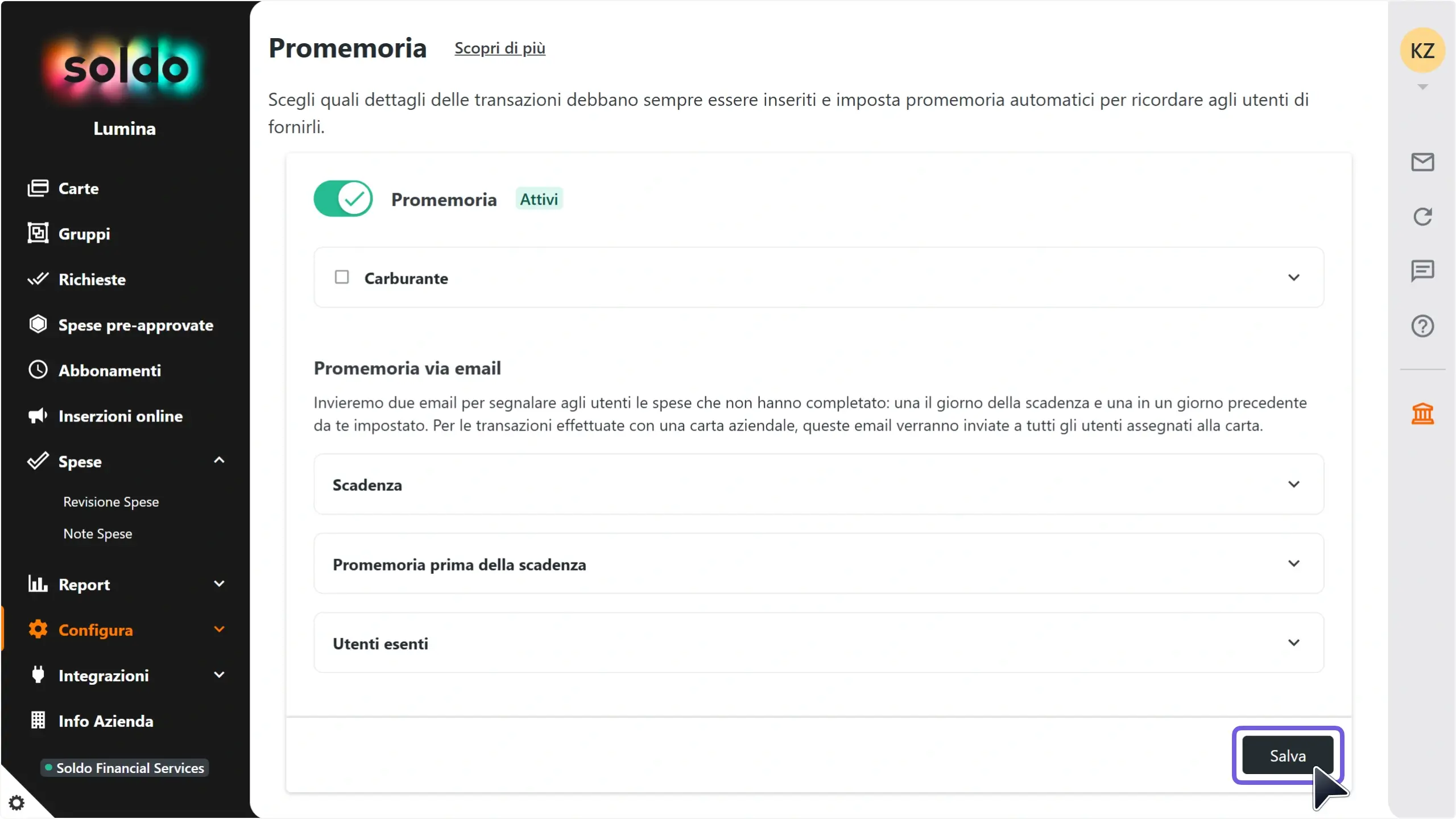Expand the Utenti esenti section
The image size is (1456, 819).
pyautogui.click(x=818, y=643)
